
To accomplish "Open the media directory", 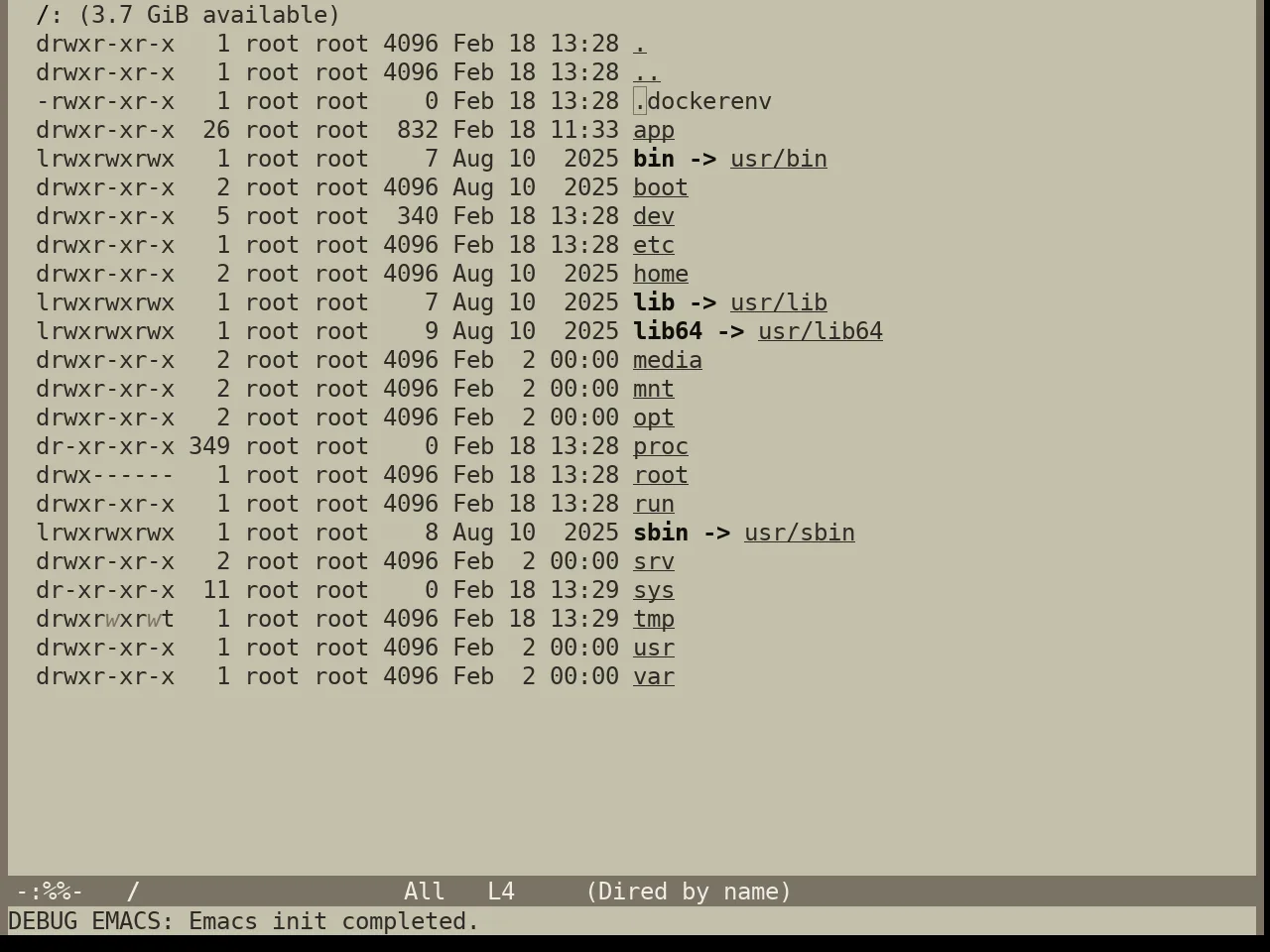I will (668, 360).
